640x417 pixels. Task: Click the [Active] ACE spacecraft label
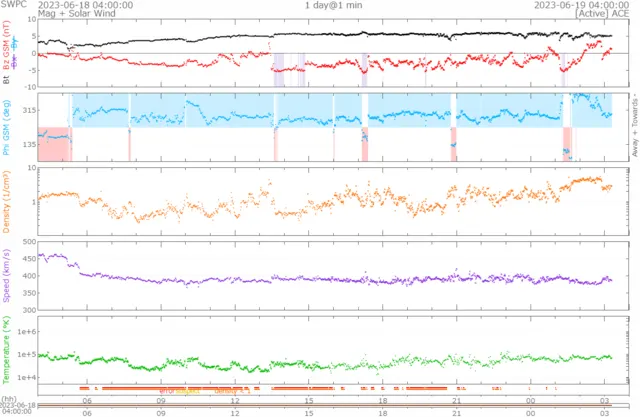602,13
